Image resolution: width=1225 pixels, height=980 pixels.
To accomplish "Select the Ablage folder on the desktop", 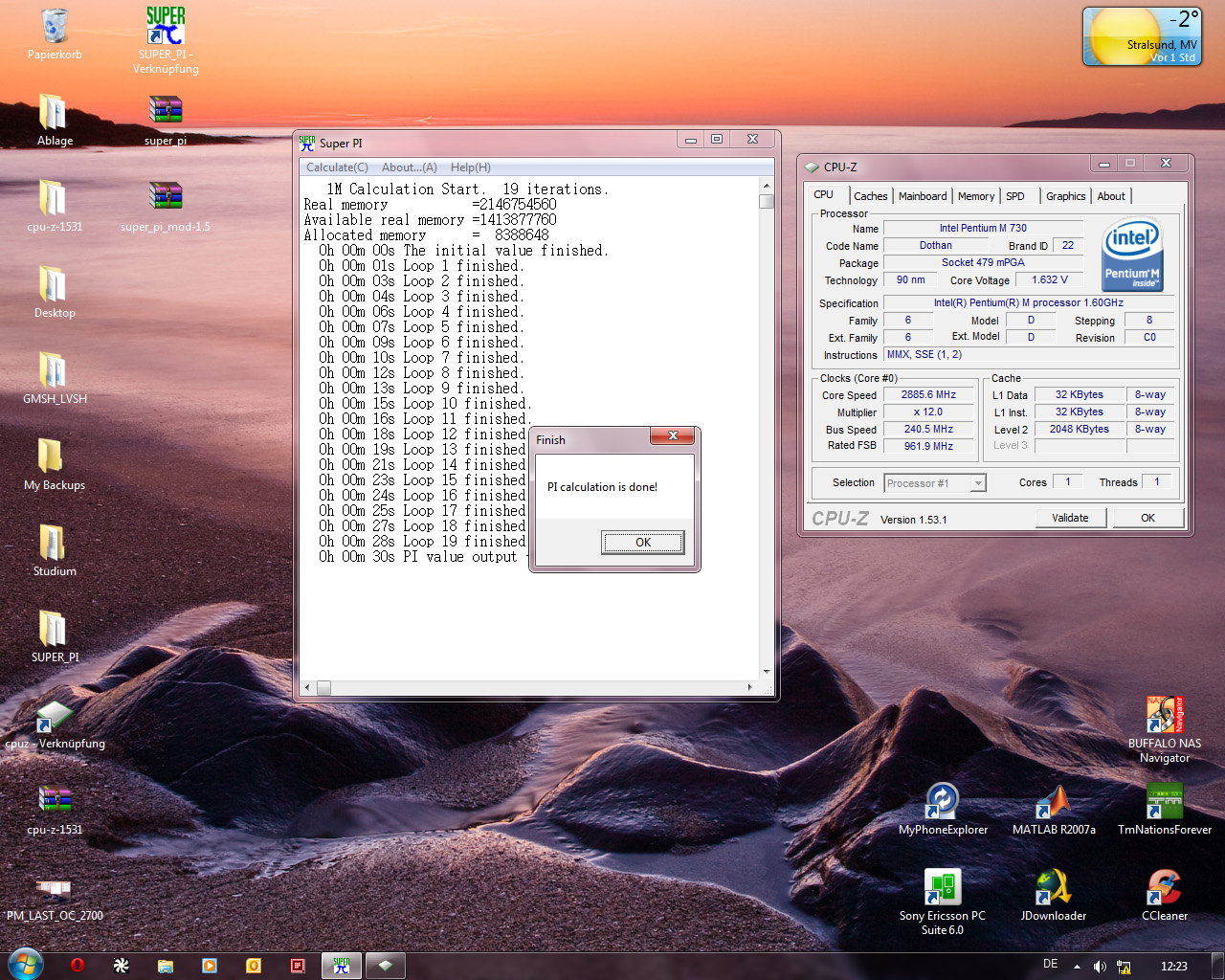I will coord(55,113).
